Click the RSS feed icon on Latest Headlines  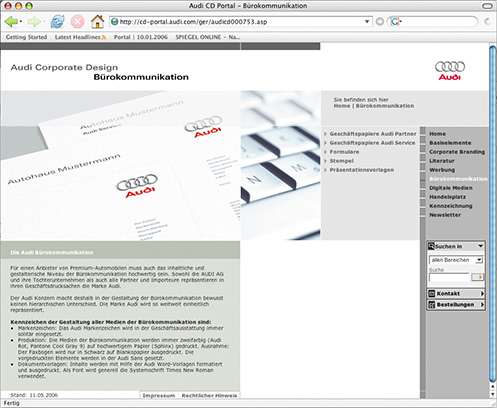(x=104, y=37)
